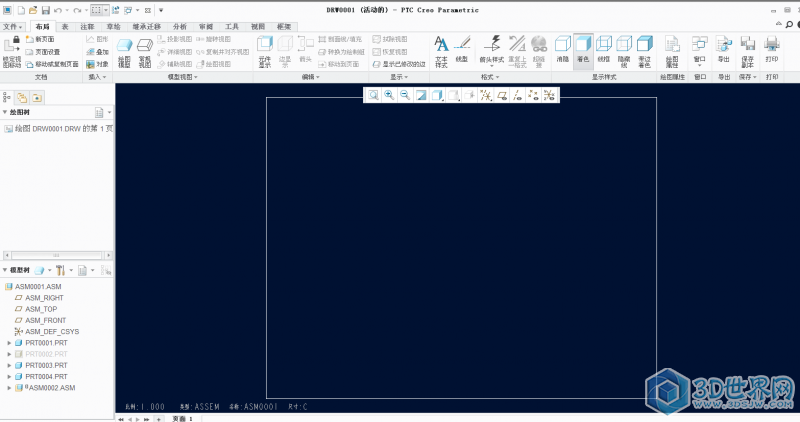
Task: Click the 线型 (line style) icon
Action: click(462, 50)
